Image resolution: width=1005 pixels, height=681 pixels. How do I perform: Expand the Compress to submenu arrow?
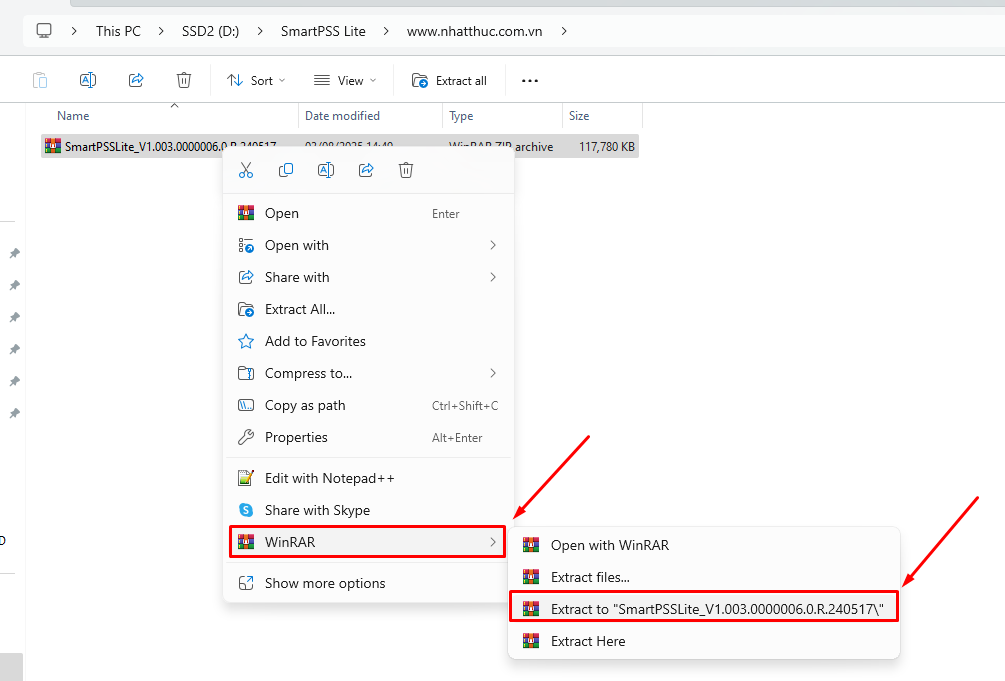pos(493,374)
